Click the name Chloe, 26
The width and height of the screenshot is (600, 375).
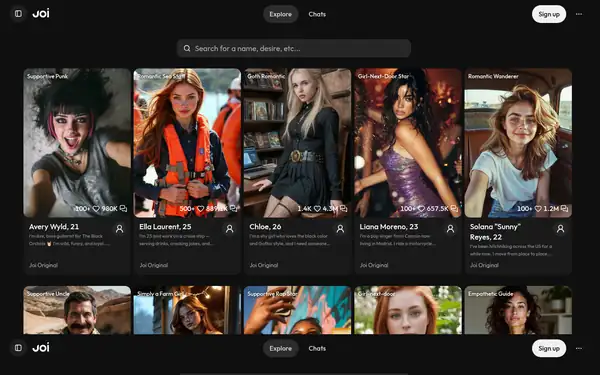265,227
